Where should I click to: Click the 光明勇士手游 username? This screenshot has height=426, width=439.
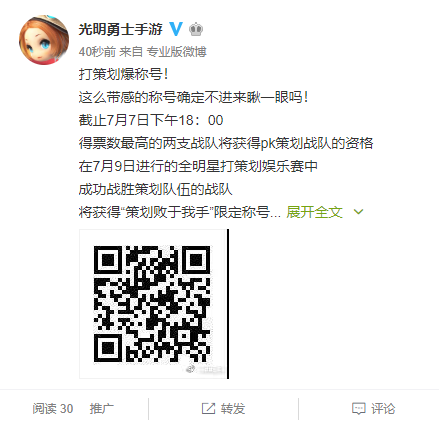[x=121, y=29]
